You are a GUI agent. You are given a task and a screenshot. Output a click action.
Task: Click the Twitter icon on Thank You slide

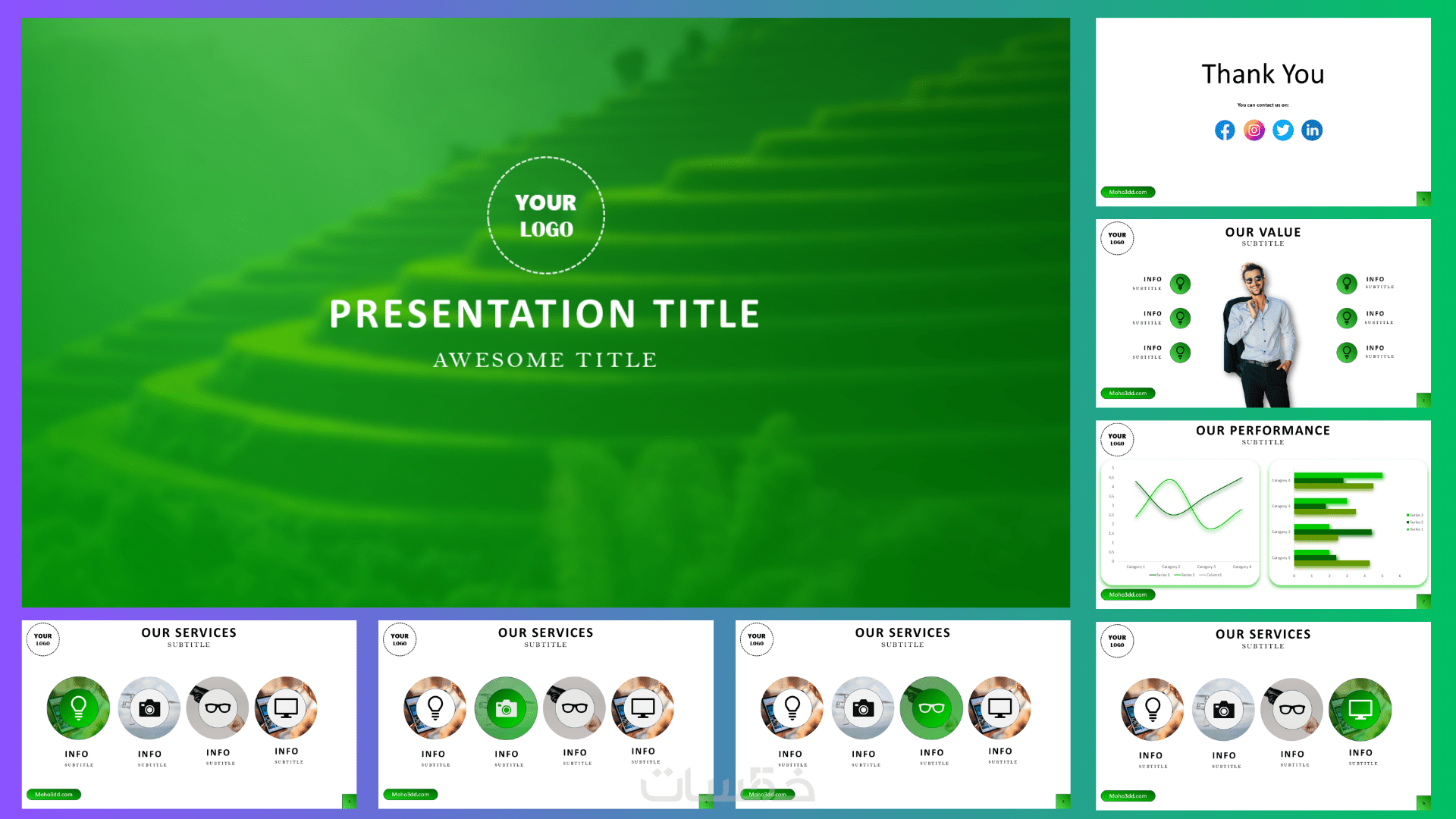pos(1282,130)
